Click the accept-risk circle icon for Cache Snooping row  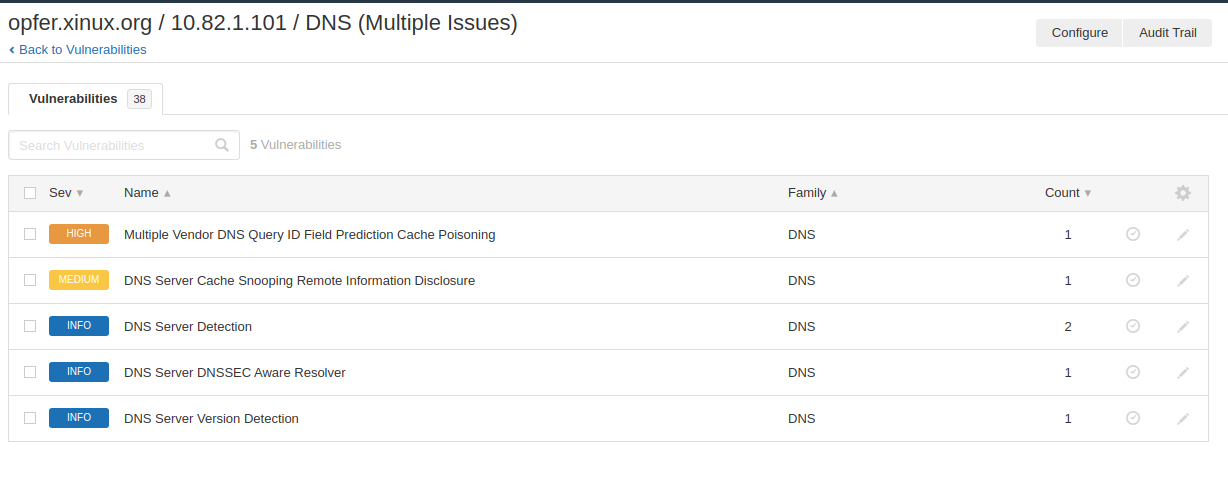1133,280
